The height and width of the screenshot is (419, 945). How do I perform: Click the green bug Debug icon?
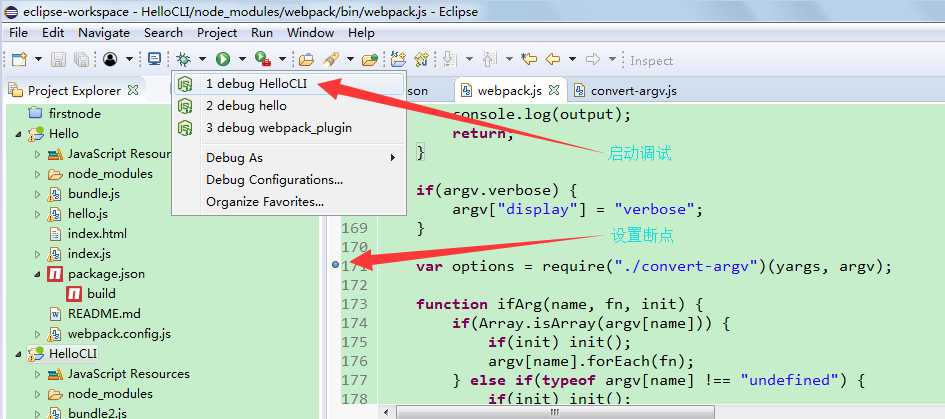click(x=184, y=59)
